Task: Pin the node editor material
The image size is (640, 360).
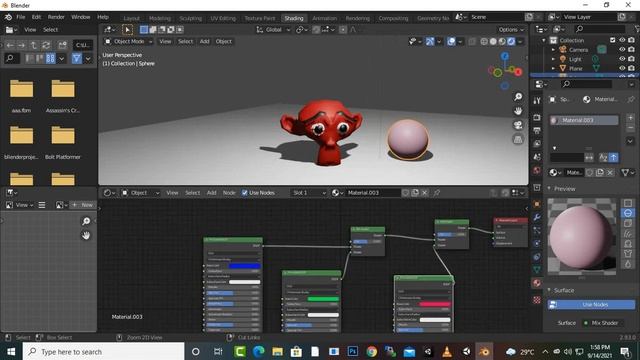Action: point(437,193)
